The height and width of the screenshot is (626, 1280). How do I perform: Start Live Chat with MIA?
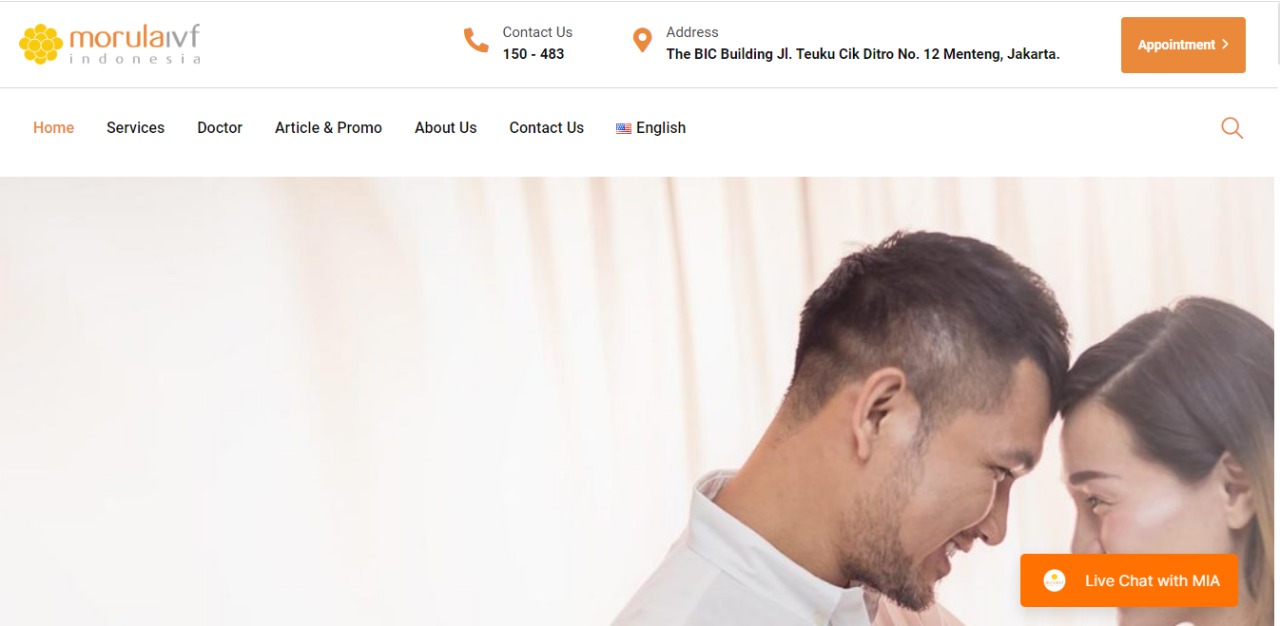coord(1129,581)
